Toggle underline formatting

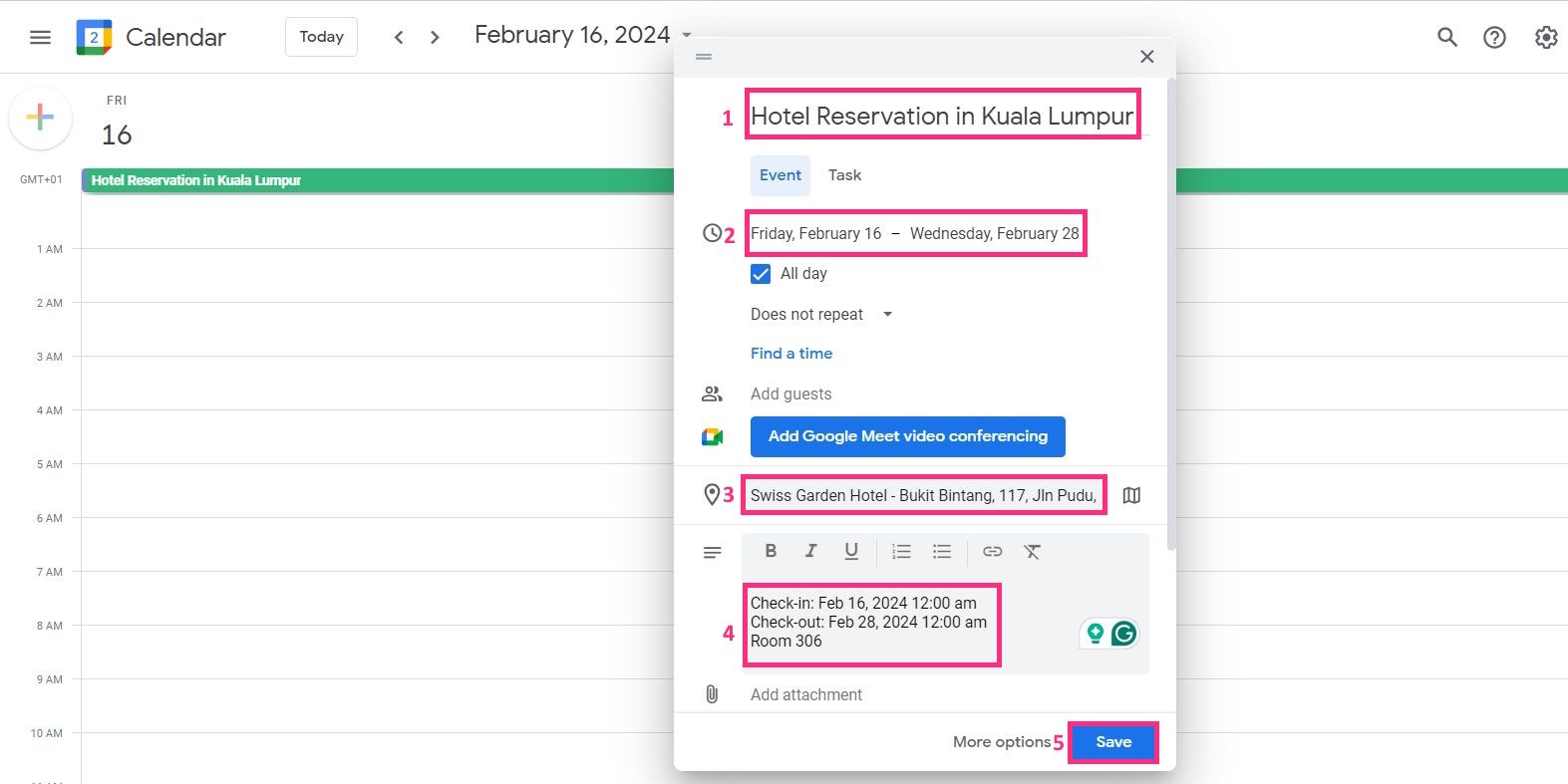tap(851, 551)
